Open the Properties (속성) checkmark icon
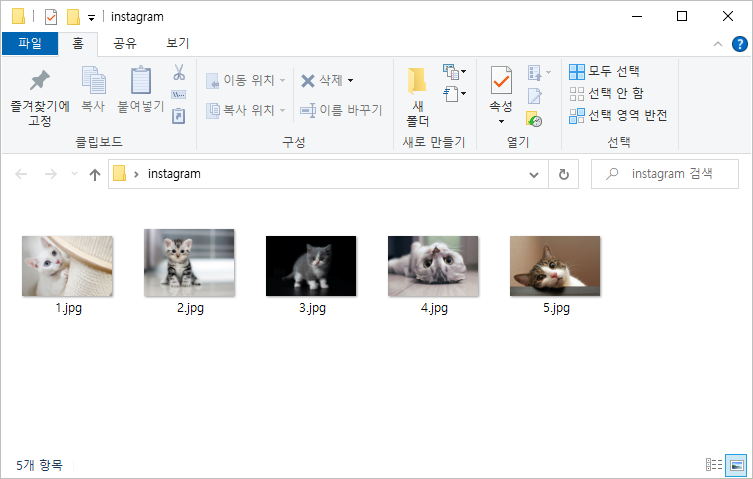This screenshot has width=753, height=479. click(501, 80)
